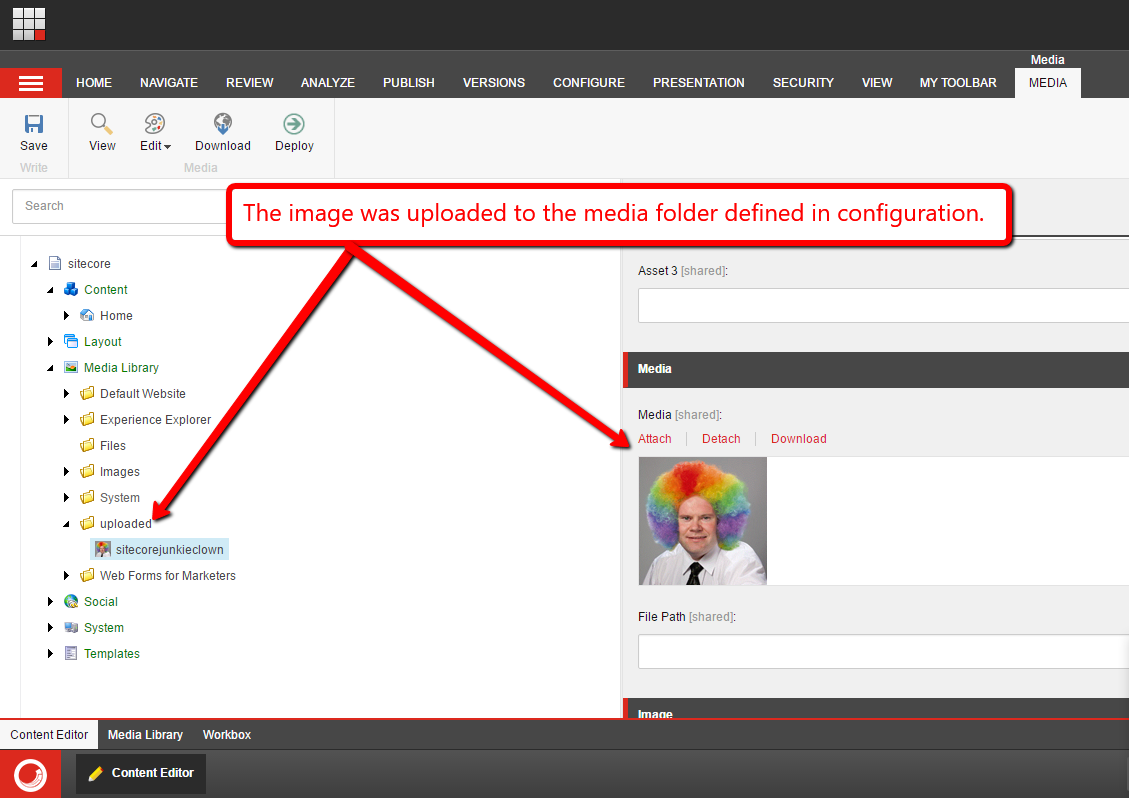The image size is (1129, 798).
Task: Switch to the Media Library bottom tab
Action: [x=145, y=735]
